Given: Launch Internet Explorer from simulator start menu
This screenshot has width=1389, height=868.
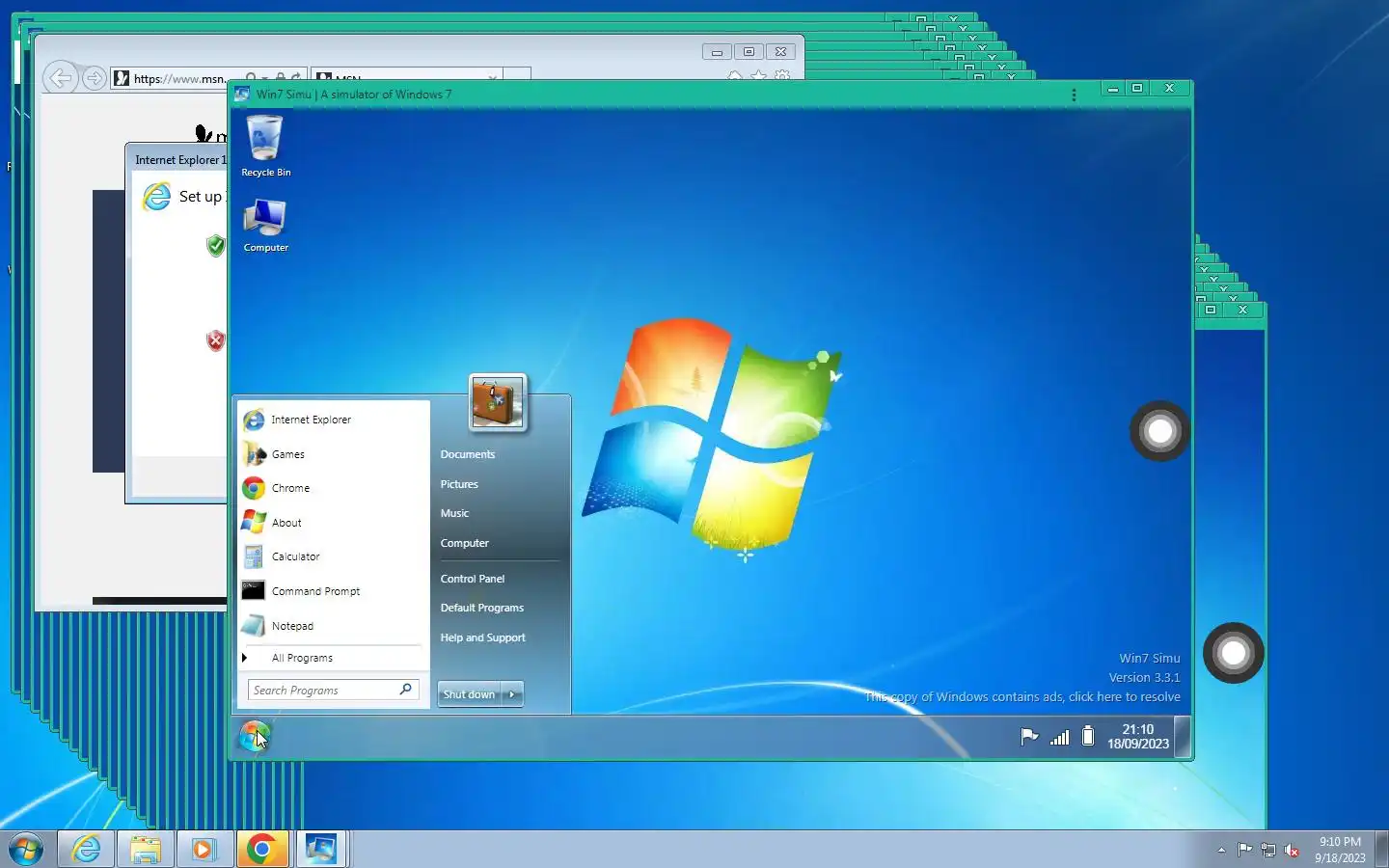Looking at the screenshot, I should 333,420.
